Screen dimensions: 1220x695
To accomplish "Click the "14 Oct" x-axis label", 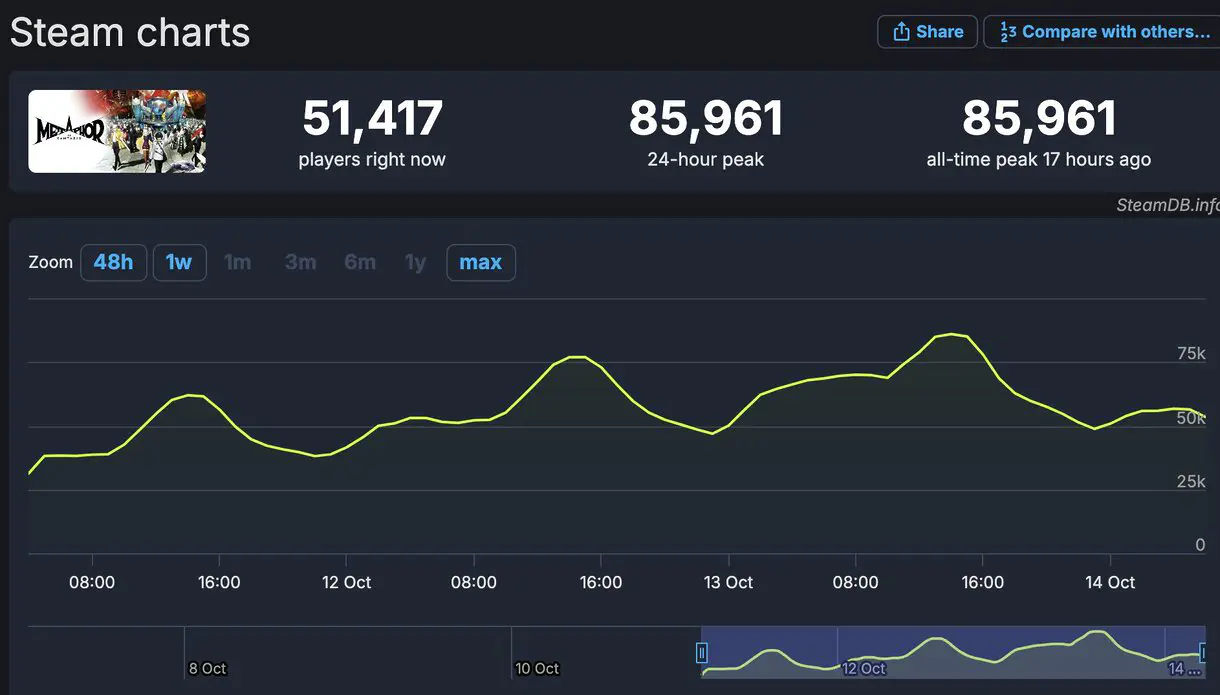I will pyautogui.click(x=1110, y=582).
